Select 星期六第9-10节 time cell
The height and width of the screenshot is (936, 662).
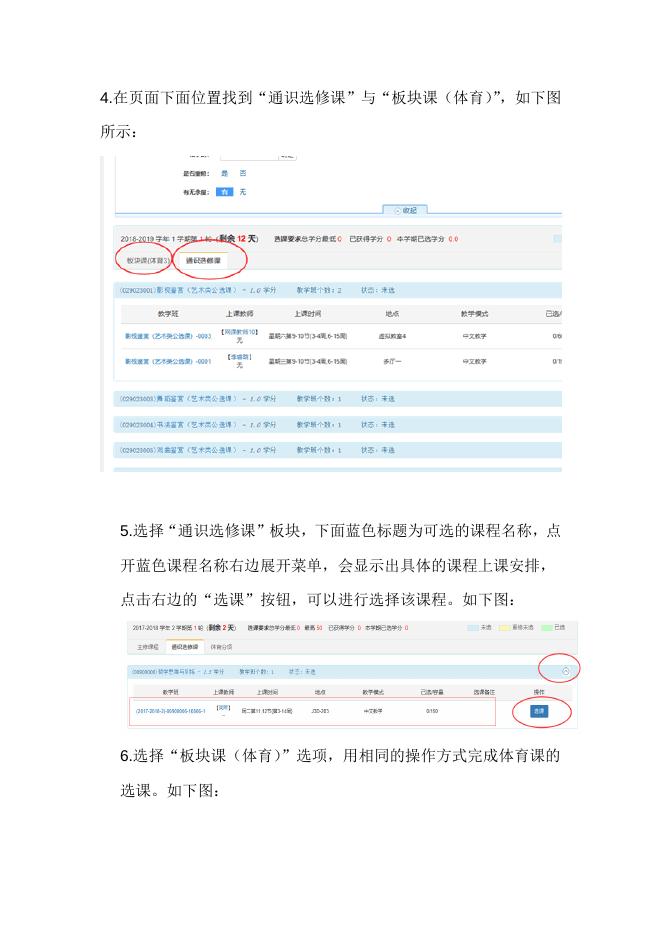(x=307, y=337)
